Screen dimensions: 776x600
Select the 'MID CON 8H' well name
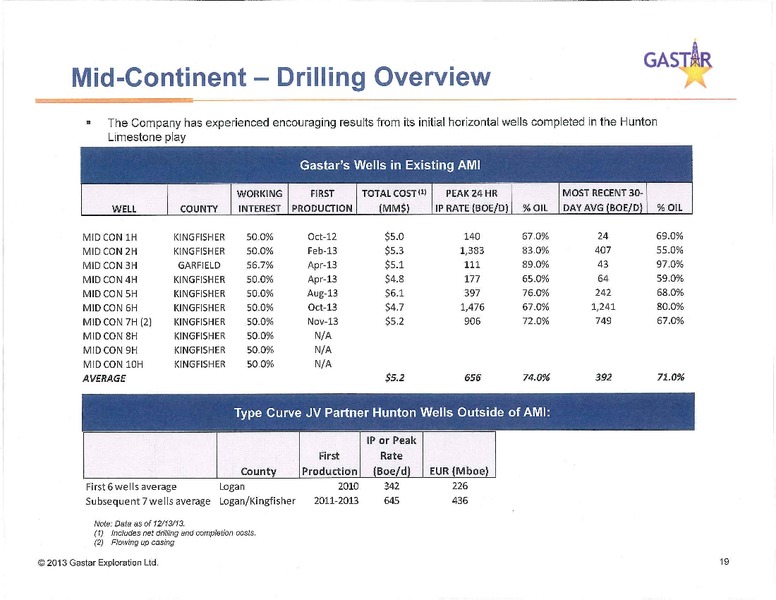tap(110, 336)
